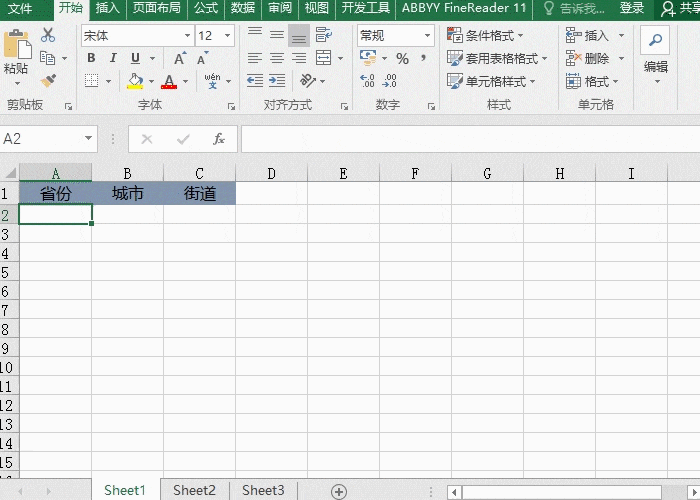Click the wén phonetic guide icon
The width and height of the screenshot is (700, 500).
click(212, 81)
